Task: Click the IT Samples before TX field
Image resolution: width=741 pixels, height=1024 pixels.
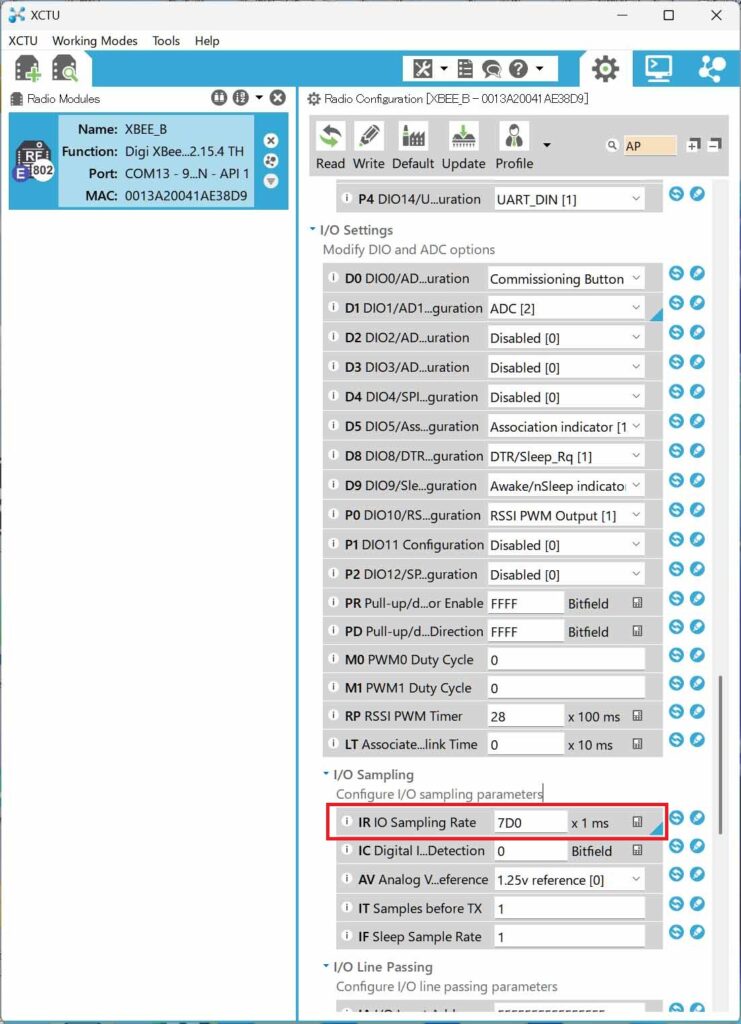Action: coord(569,908)
